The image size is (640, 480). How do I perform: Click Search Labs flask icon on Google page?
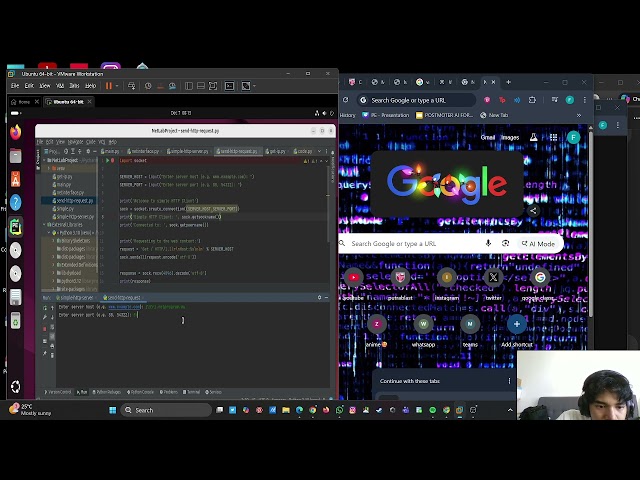click(533, 138)
